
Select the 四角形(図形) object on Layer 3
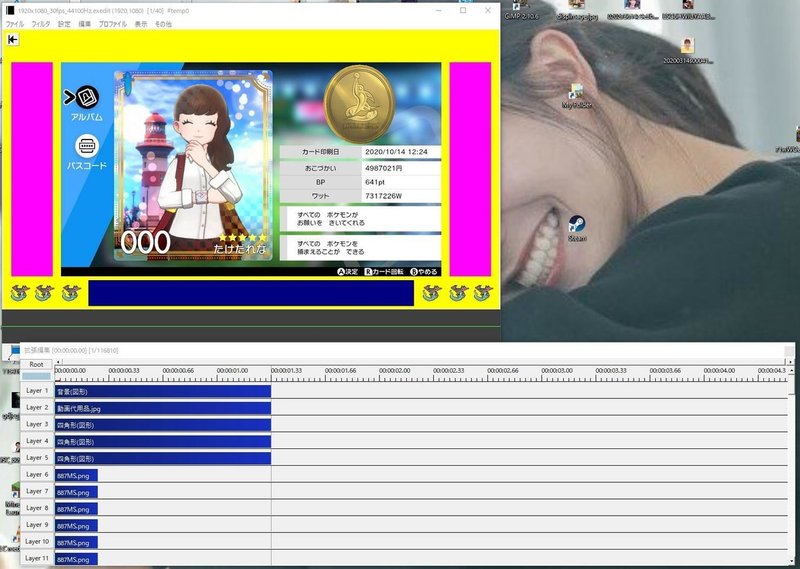[x=163, y=425]
